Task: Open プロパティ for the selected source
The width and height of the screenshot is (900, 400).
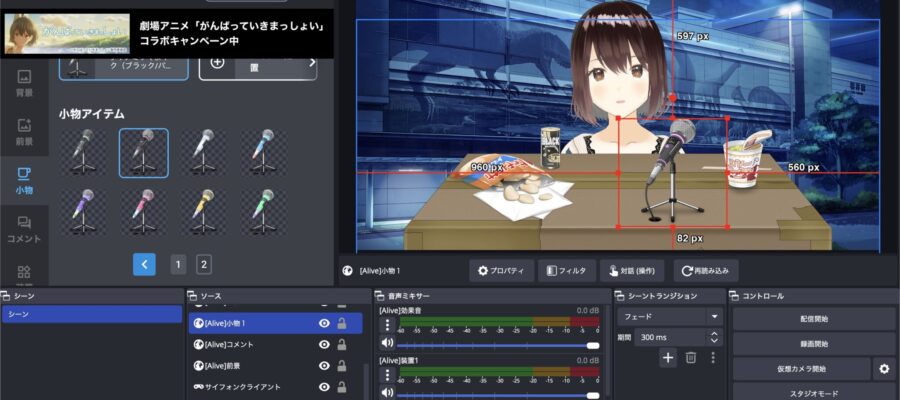Action: click(x=501, y=270)
